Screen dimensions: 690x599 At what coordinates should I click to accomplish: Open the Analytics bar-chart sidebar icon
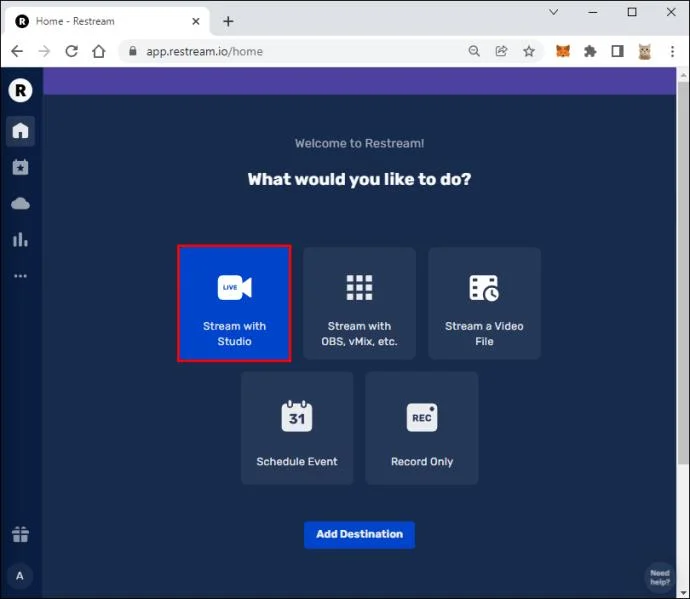point(20,239)
